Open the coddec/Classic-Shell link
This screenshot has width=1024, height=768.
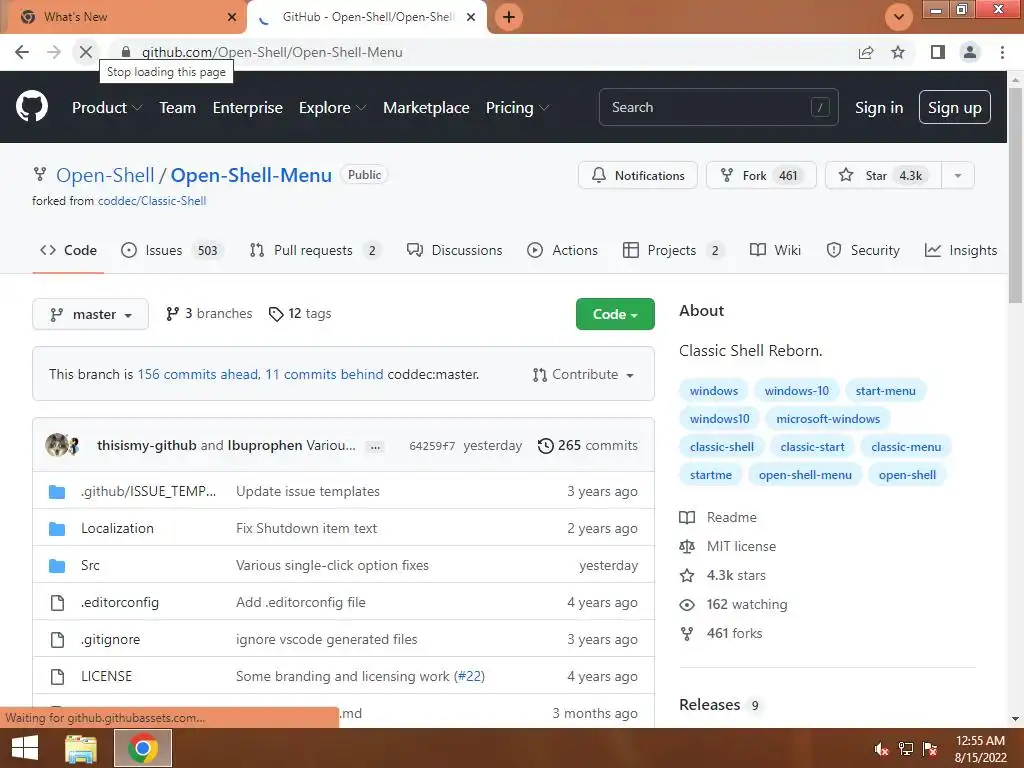coord(152,201)
